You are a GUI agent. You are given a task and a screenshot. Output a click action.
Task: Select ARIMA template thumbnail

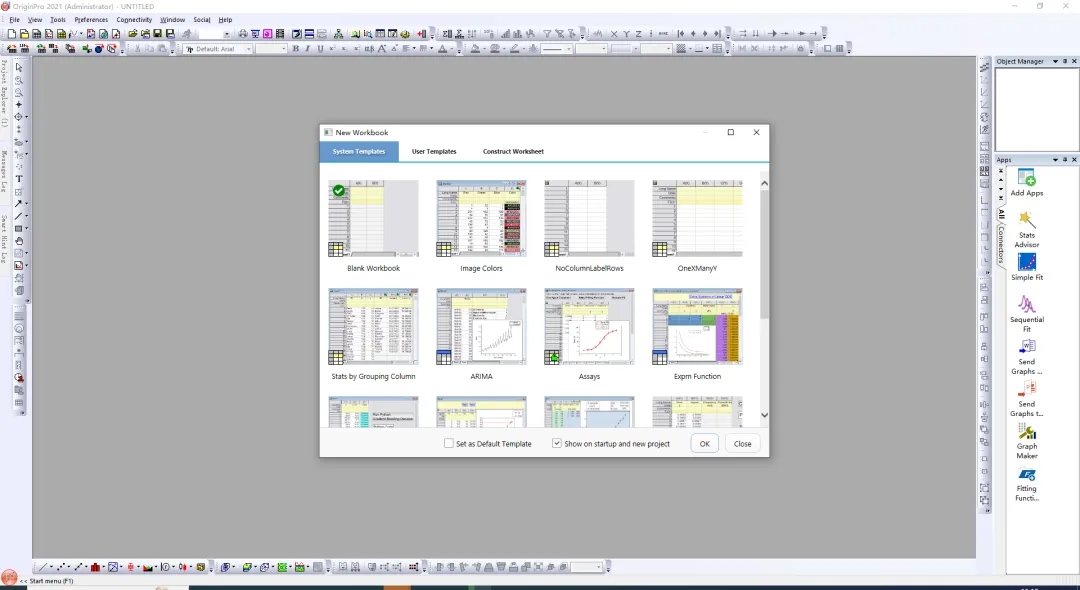[481, 326]
